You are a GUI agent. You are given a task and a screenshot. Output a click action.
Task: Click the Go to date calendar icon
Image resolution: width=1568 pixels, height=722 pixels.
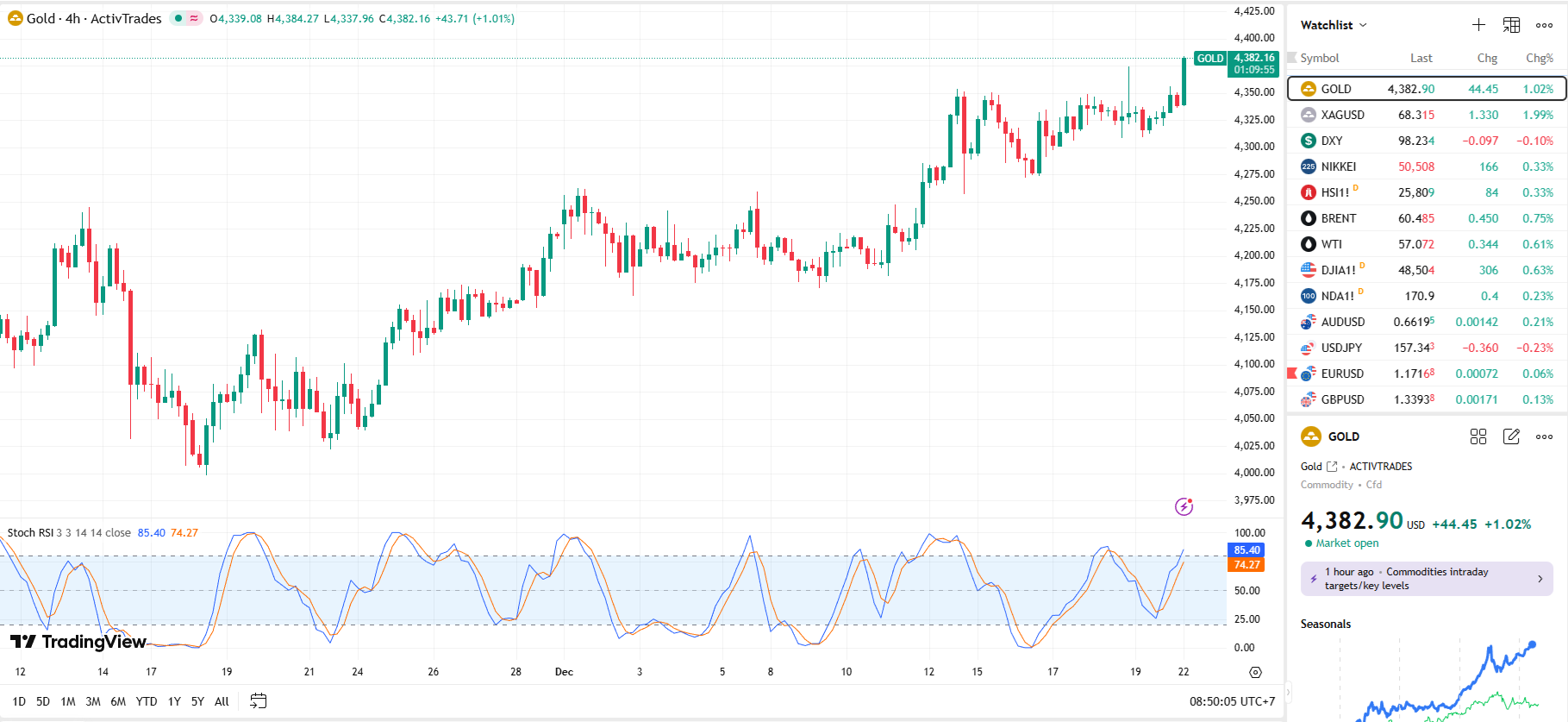click(258, 701)
